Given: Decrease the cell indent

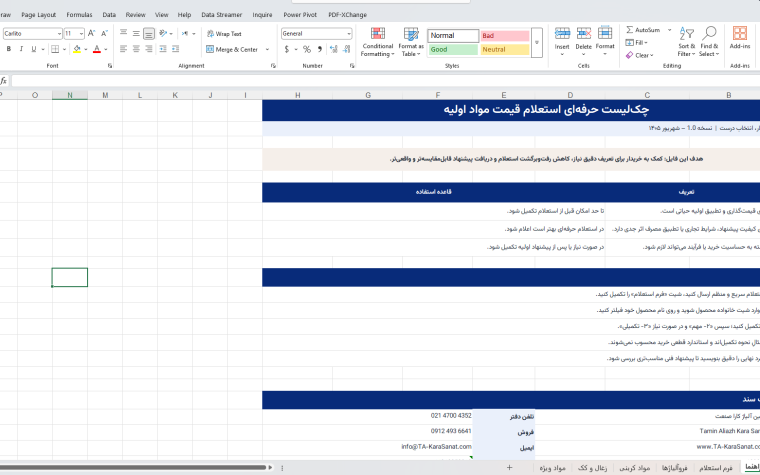Looking at the screenshot, I should 163,49.
